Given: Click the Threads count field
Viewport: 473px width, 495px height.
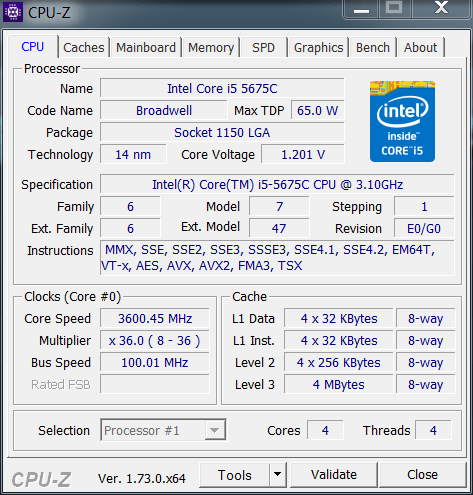Looking at the screenshot, I should click(433, 430).
